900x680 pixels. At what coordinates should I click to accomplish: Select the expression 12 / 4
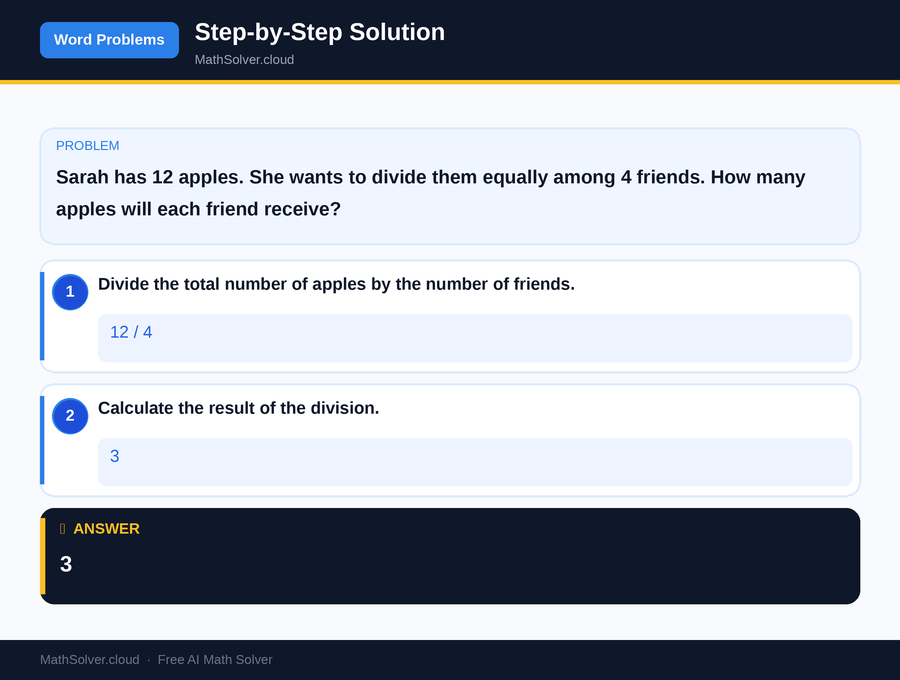131,332
